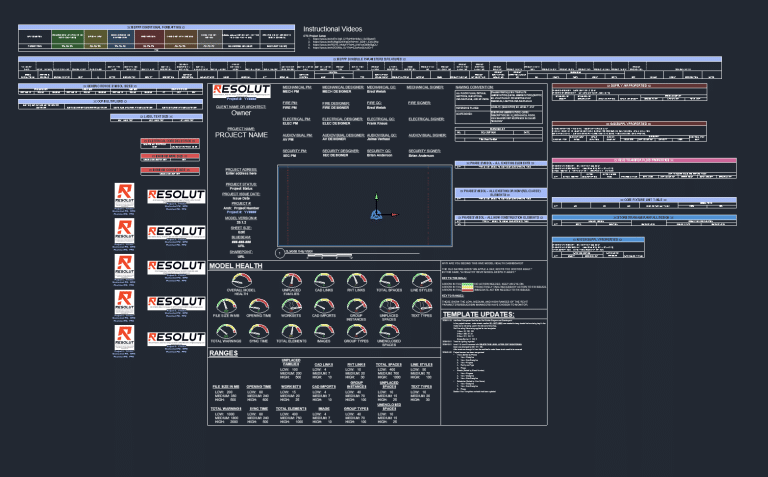The image size is (768, 477).
Task: Click the Total Warnings gauge
Action: 225,331
